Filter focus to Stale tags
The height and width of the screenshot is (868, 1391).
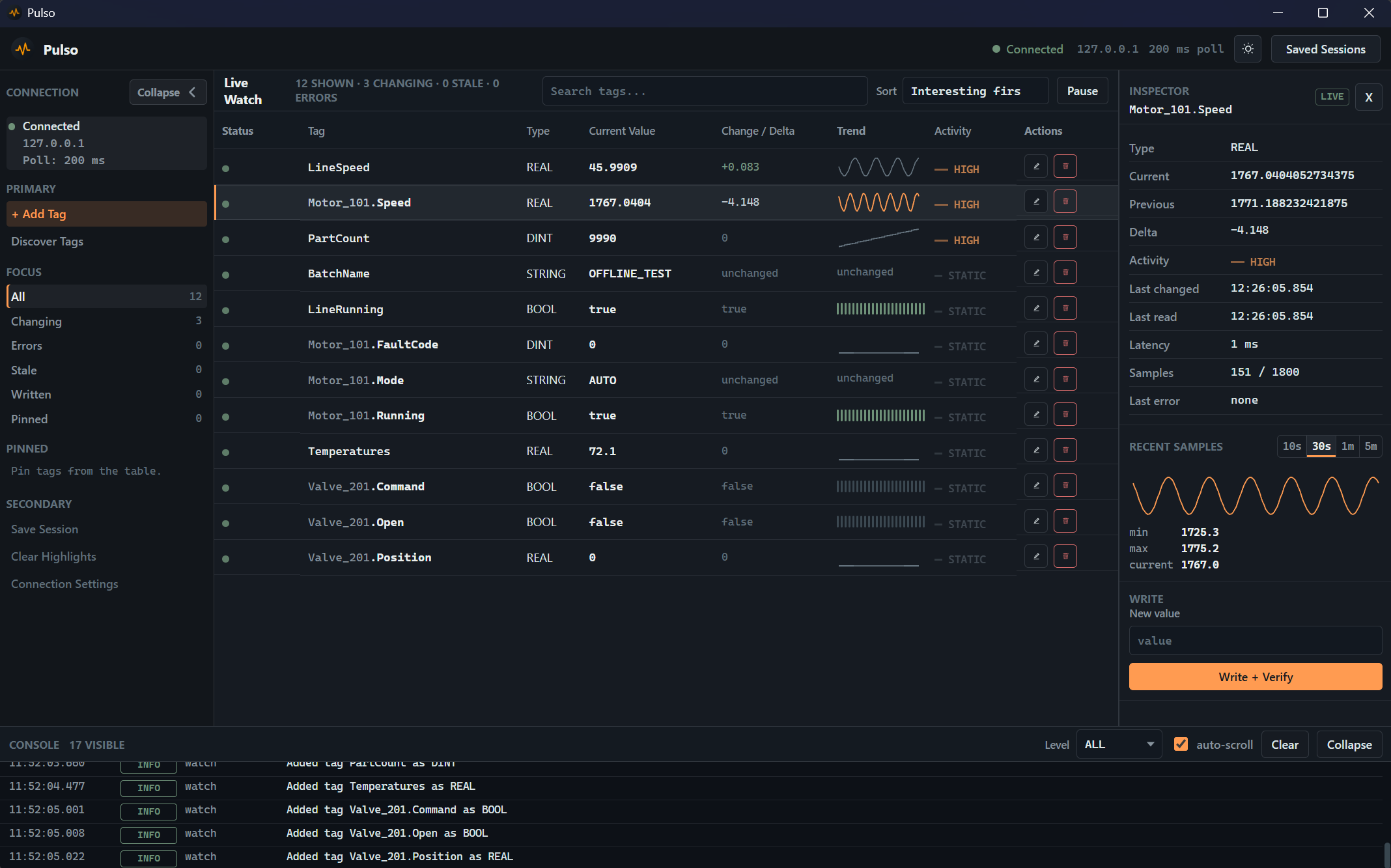[x=107, y=370]
